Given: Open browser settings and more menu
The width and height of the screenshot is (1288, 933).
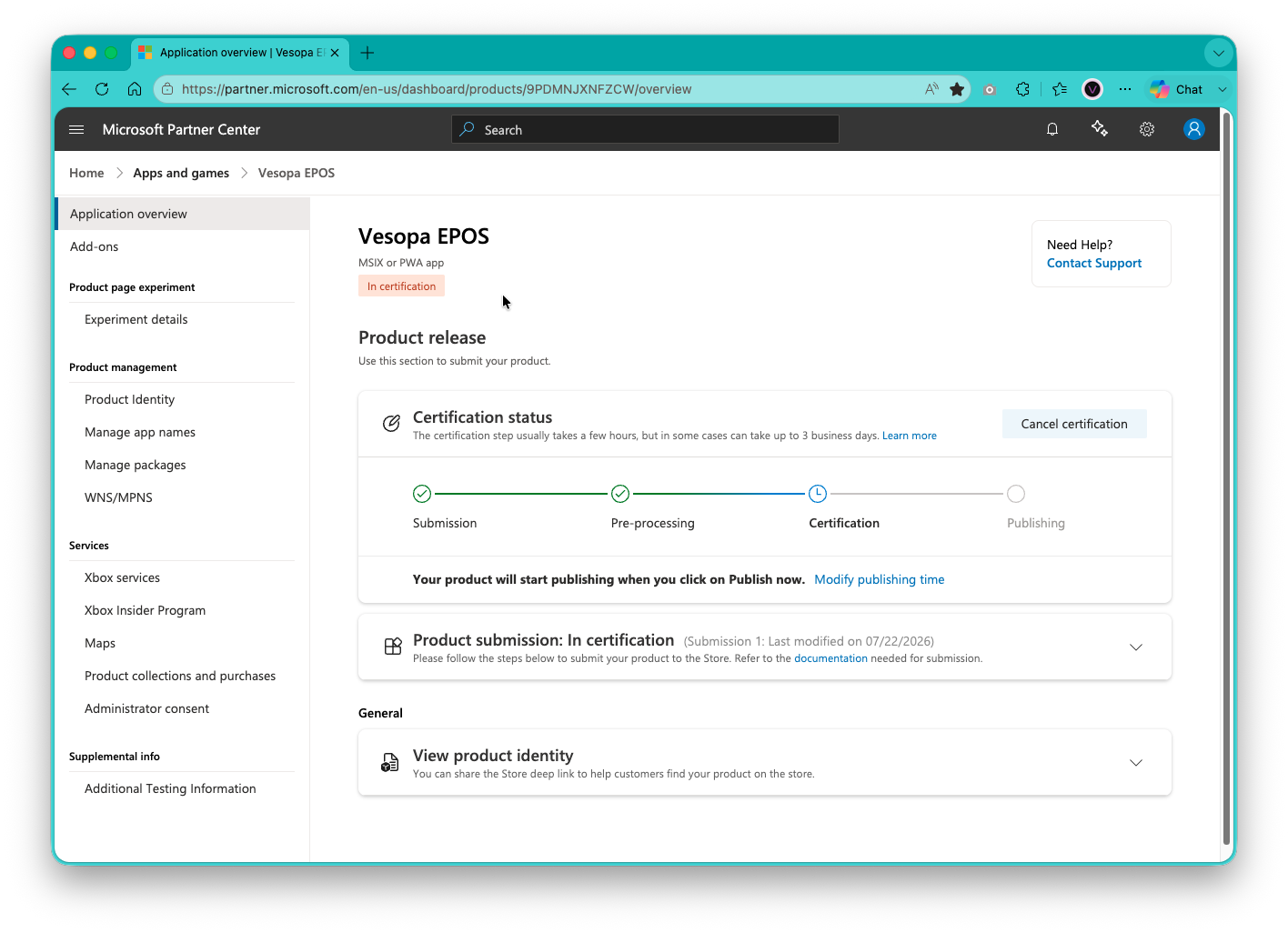Looking at the screenshot, I should [1125, 89].
